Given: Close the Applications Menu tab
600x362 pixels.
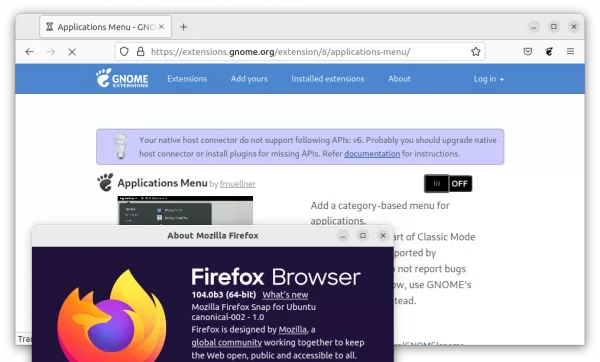Looking at the screenshot, I should click(161, 27).
